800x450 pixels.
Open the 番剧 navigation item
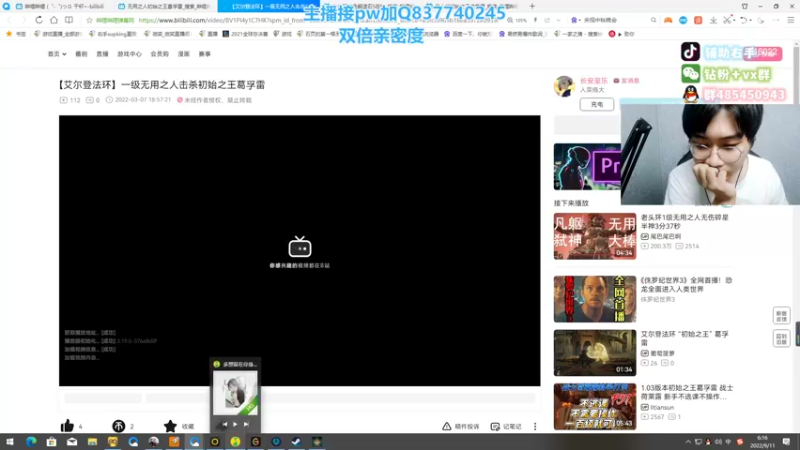pyautogui.click(x=81, y=54)
